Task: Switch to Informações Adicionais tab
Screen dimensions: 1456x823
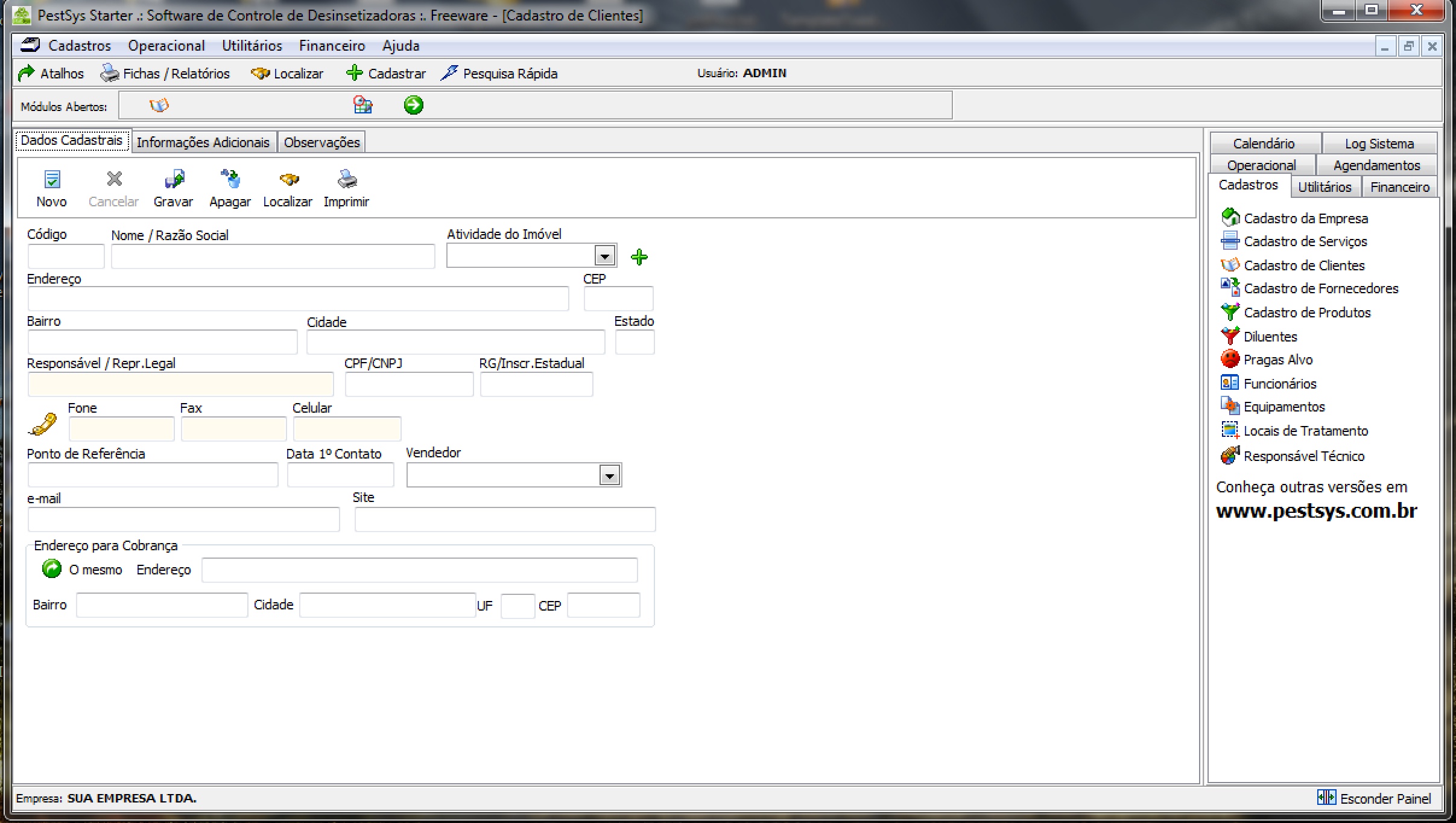Action: [x=203, y=142]
